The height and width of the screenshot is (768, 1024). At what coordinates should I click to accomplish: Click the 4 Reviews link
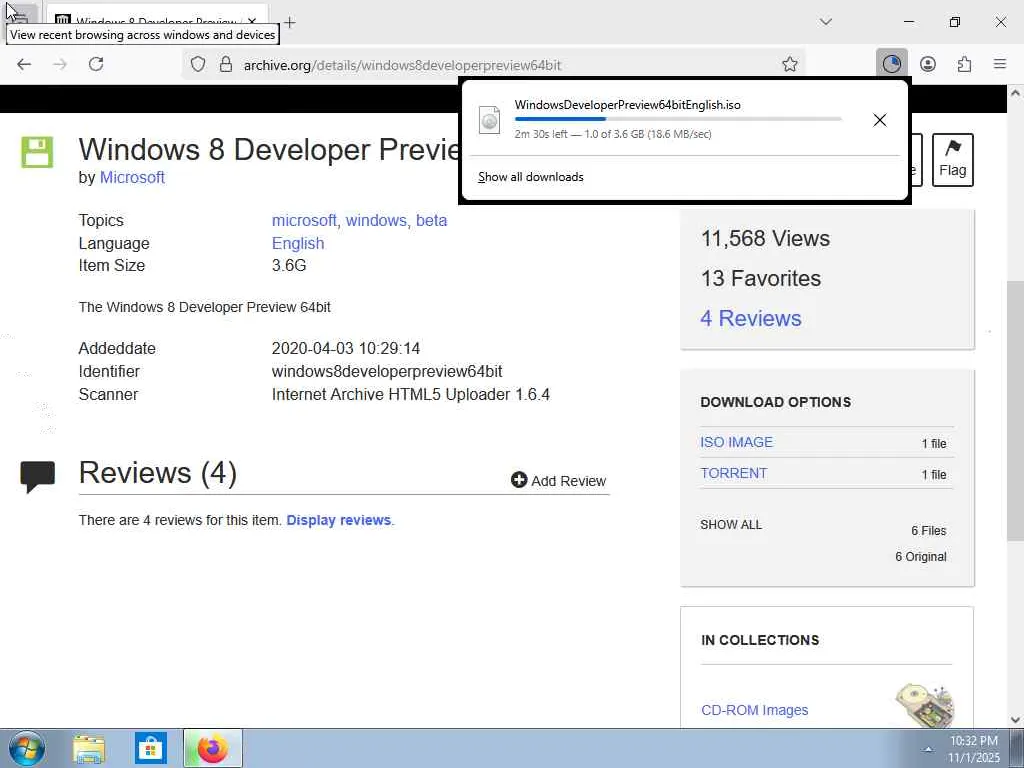(750, 319)
